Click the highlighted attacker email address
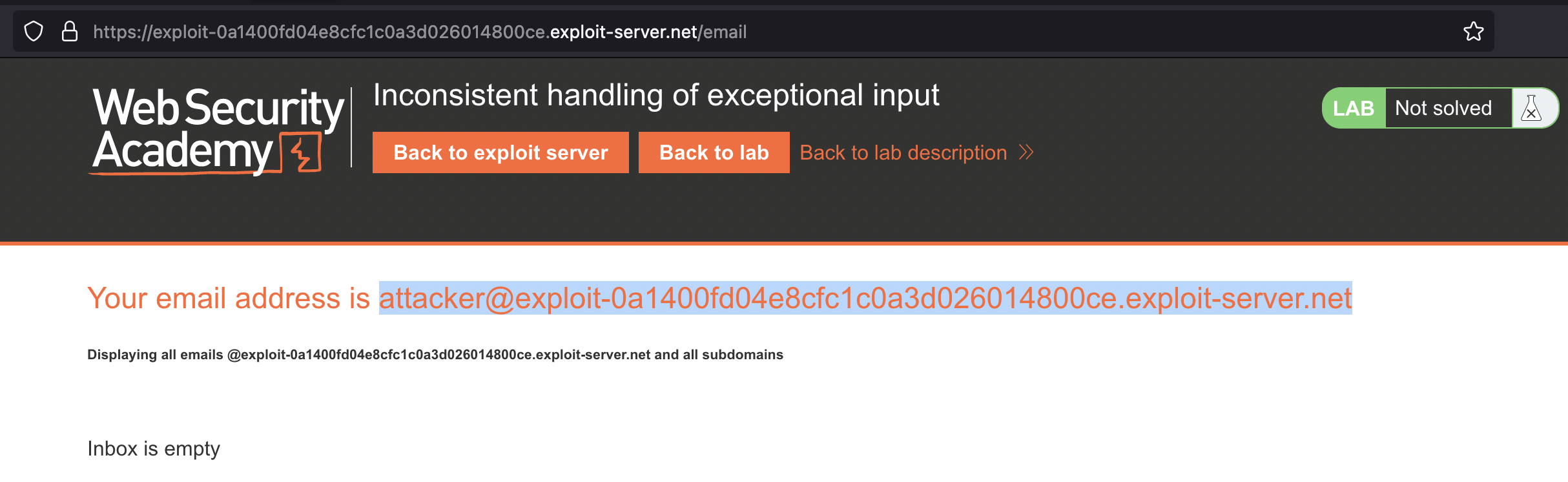Viewport: 1568px width, 482px height. (x=865, y=299)
